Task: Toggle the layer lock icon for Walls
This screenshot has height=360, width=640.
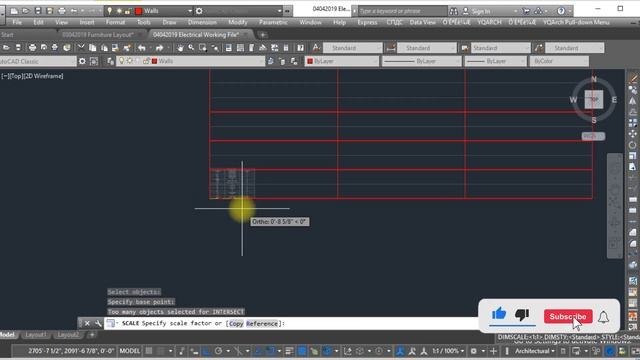Action: click(x=146, y=61)
